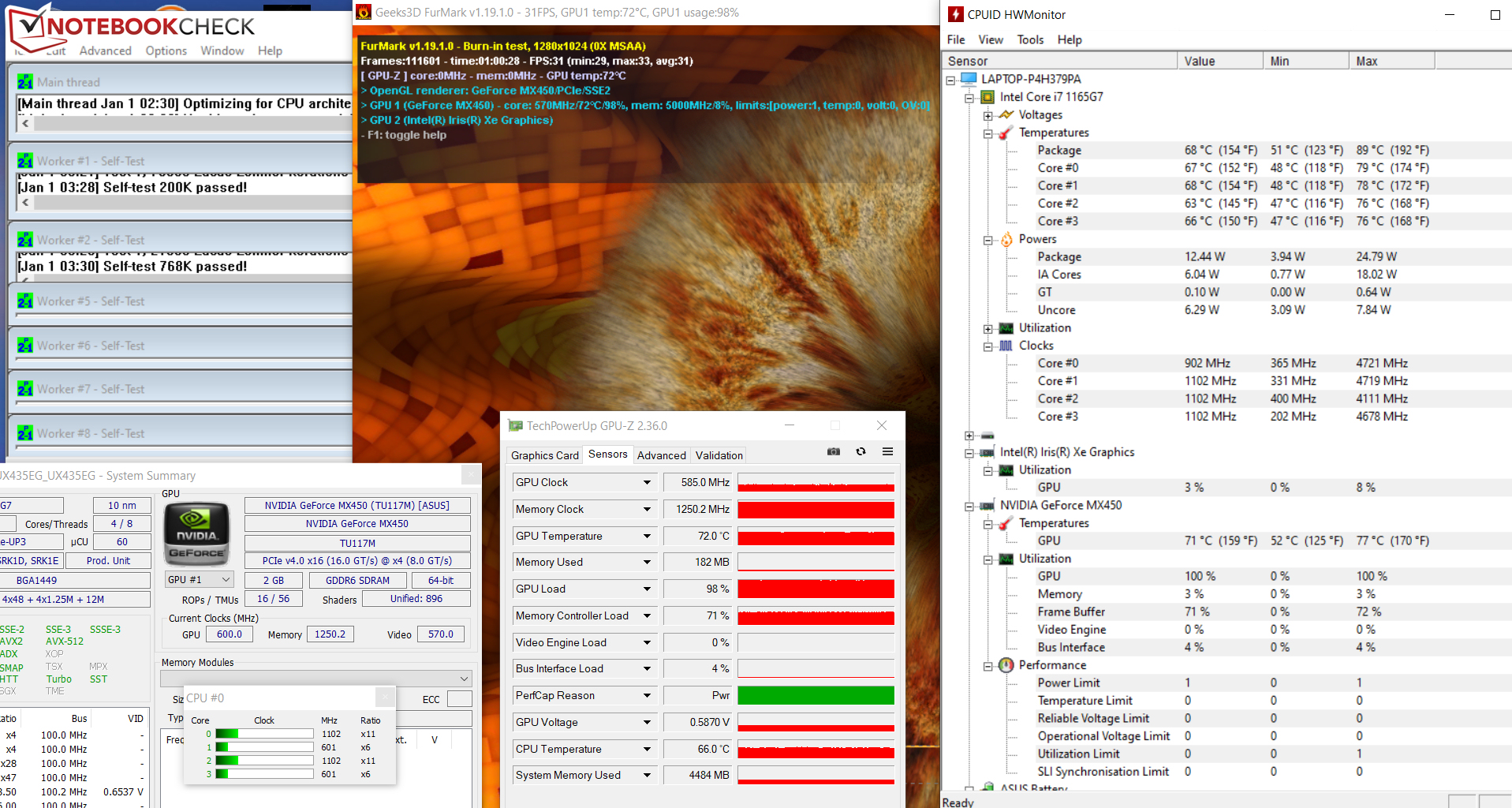The image size is (1512, 808).
Task: Open the GPU Clock sensor dropdown arrow
Action: click(647, 482)
